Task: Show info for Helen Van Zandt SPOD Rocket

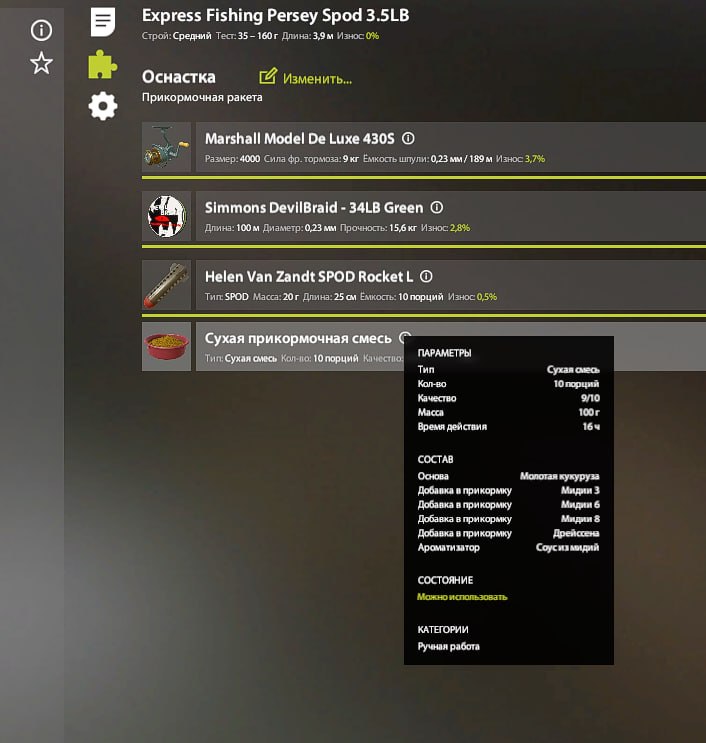Action: tap(426, 276)
